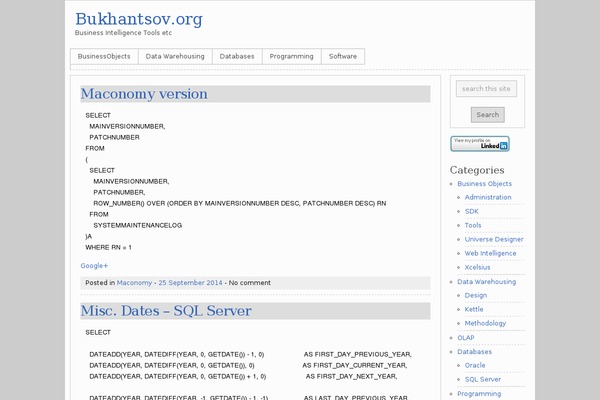600x400 pixels.
Task: Click the 'WHERE RN = 1' code line
Action: click(108, 248)
